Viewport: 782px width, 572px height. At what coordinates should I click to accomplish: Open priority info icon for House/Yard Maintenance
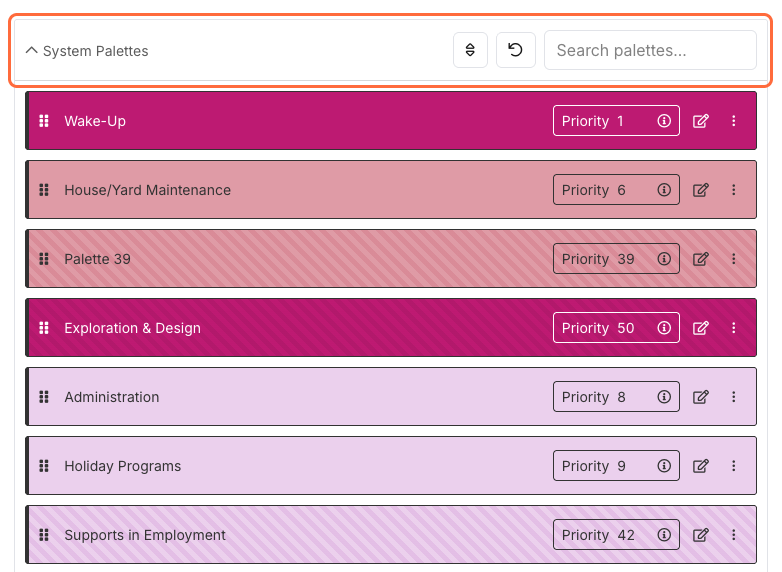(664, 190)
